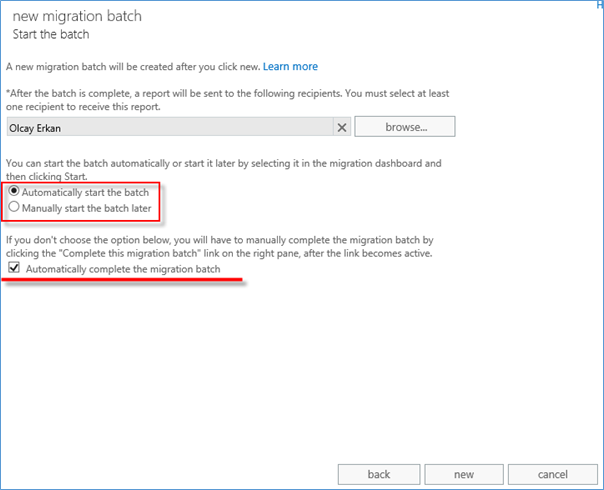Screen dimensions: 604x490
Task: Click the 'Complete this migration batch' explanation text
Action: click(220, 247)
